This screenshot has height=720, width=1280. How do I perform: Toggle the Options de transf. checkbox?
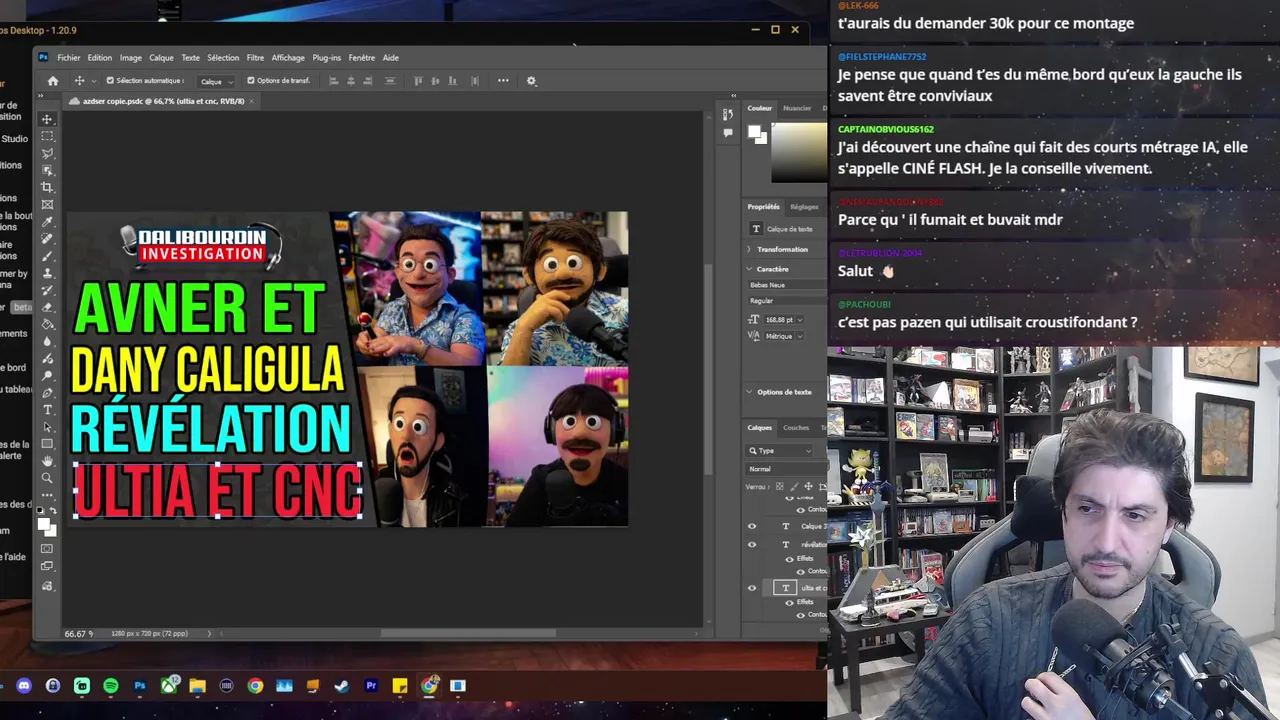251,81
